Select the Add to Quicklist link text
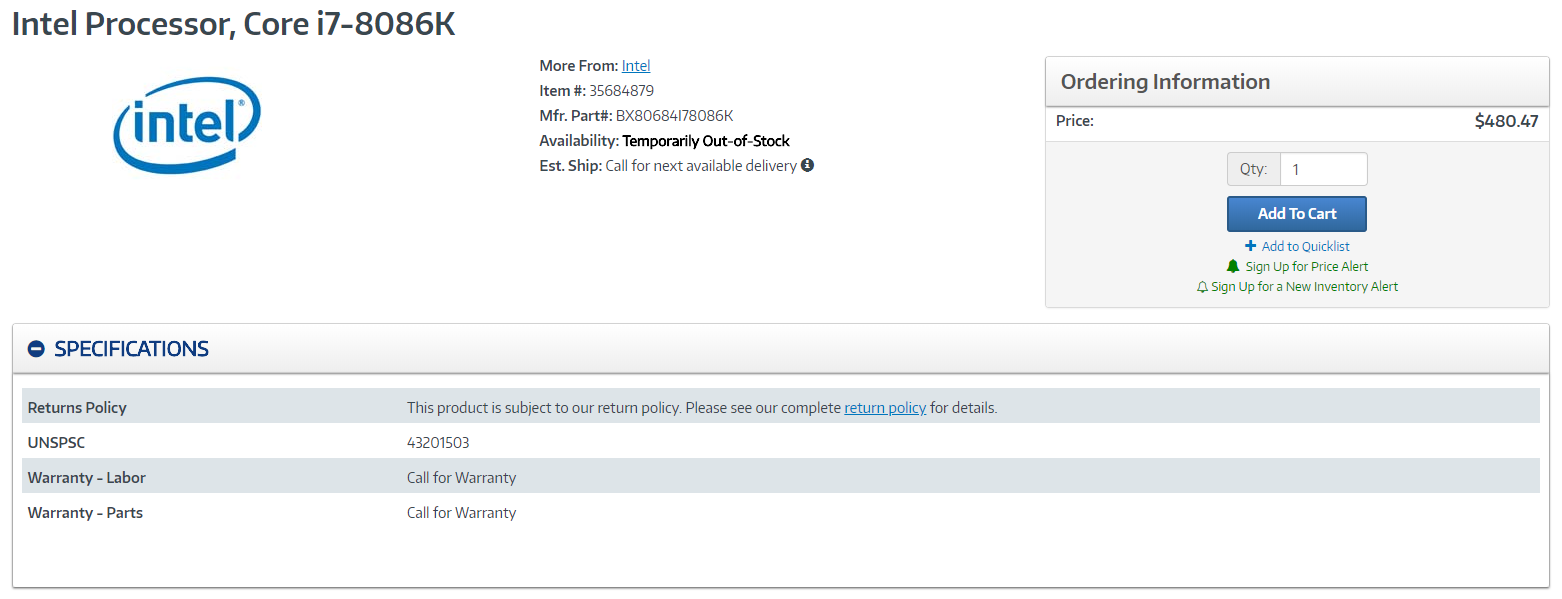 point(1305,246)
